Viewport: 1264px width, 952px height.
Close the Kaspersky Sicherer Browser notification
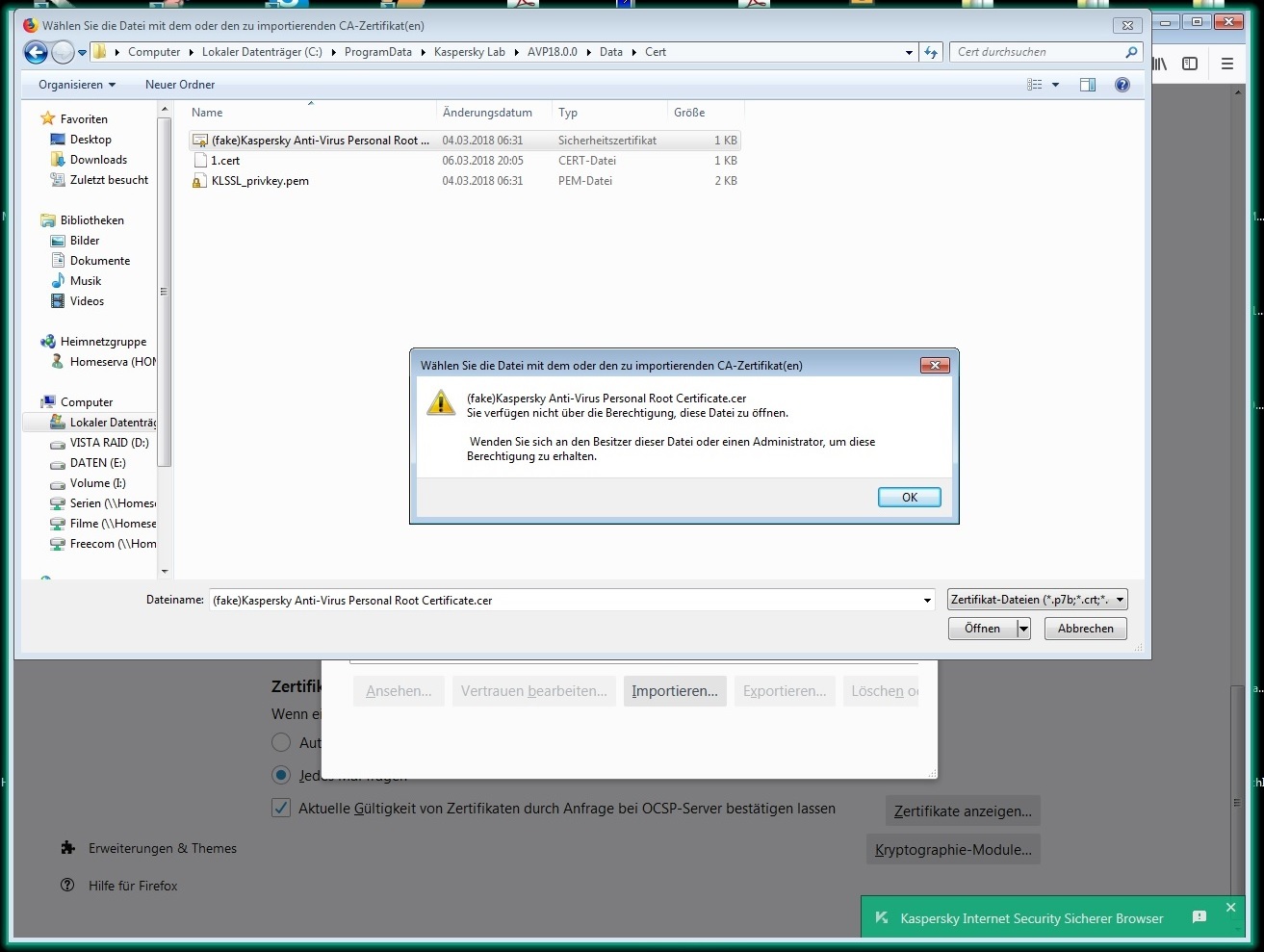pyautogui.click(x=1230, y=908)
